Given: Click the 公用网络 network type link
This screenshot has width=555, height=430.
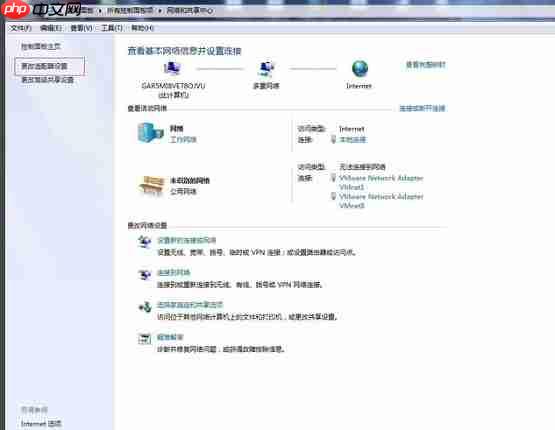Looking at the screenshot, I should tap(183, 191).
